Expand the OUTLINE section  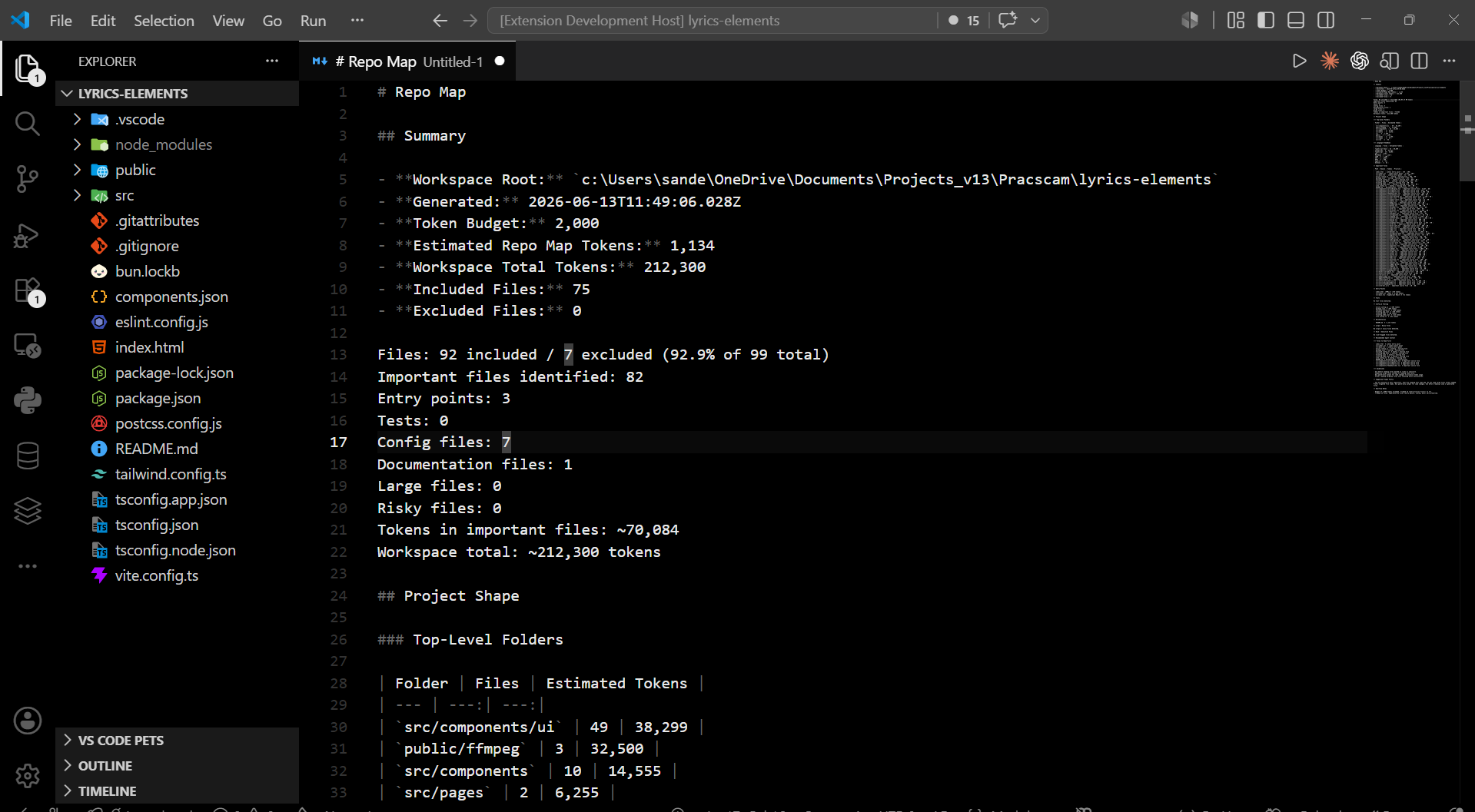(177, 766)
